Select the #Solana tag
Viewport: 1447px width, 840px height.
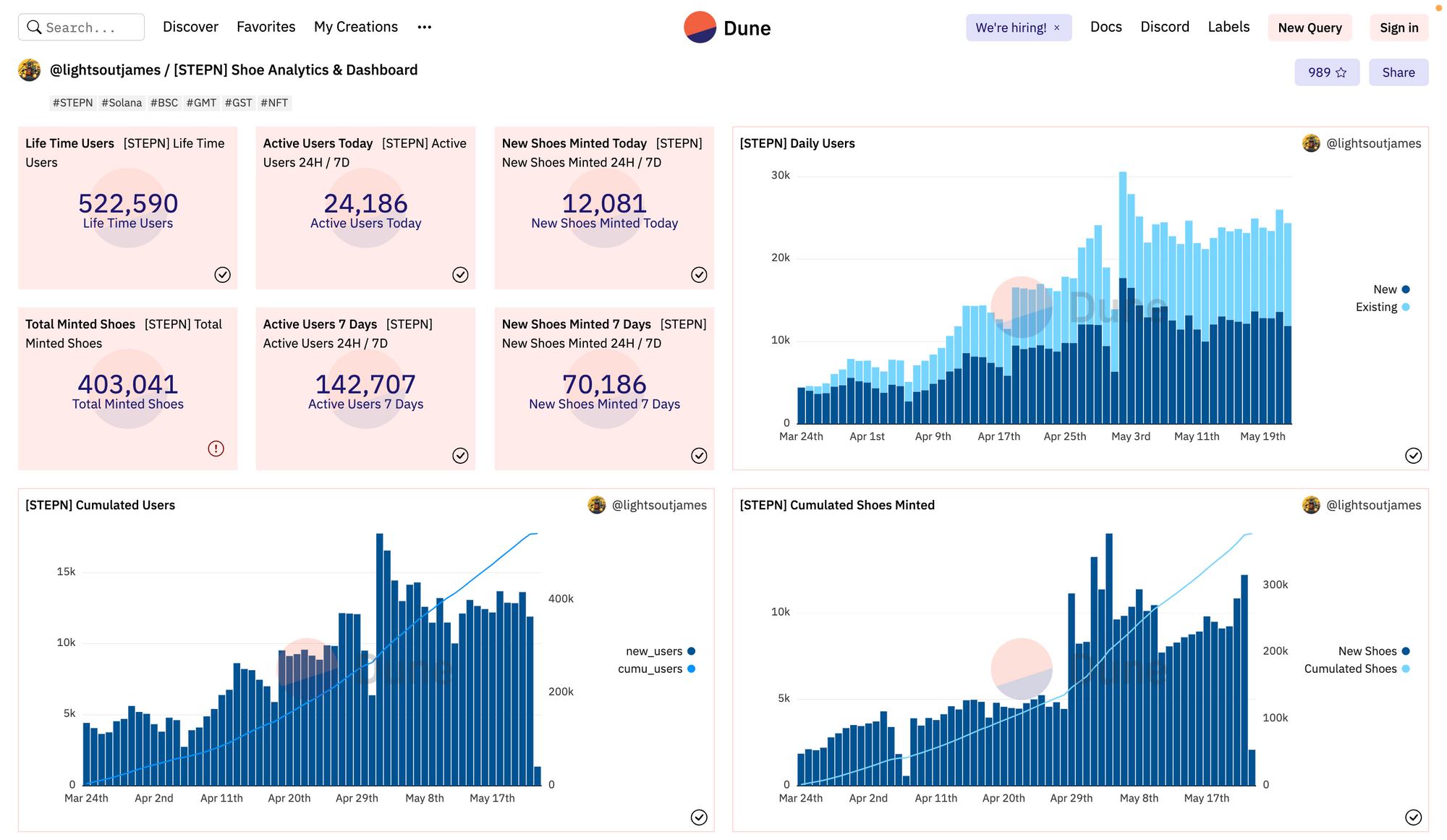point(122,103)
